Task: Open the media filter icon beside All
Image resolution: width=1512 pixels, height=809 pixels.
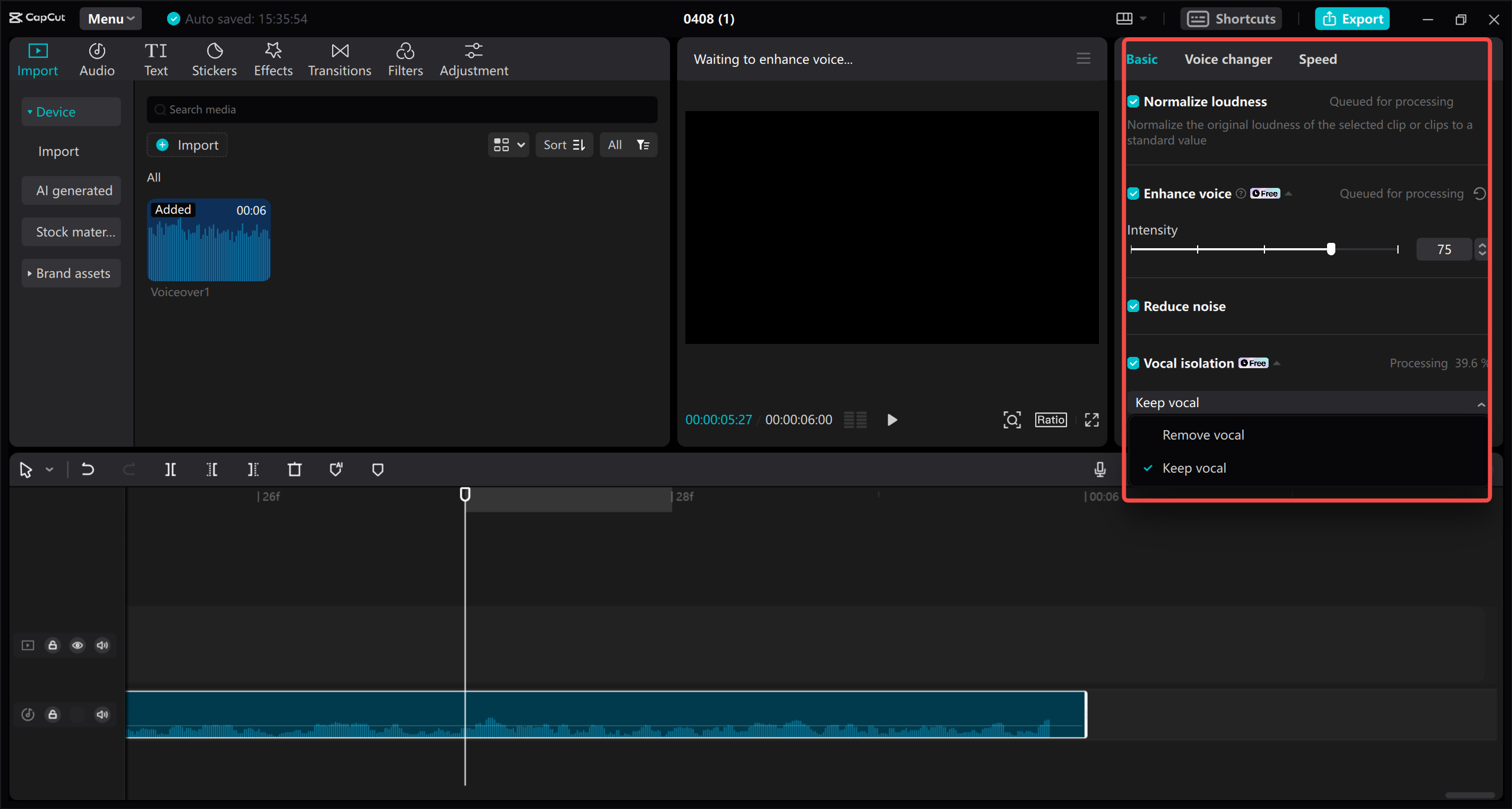Action: 643,144
